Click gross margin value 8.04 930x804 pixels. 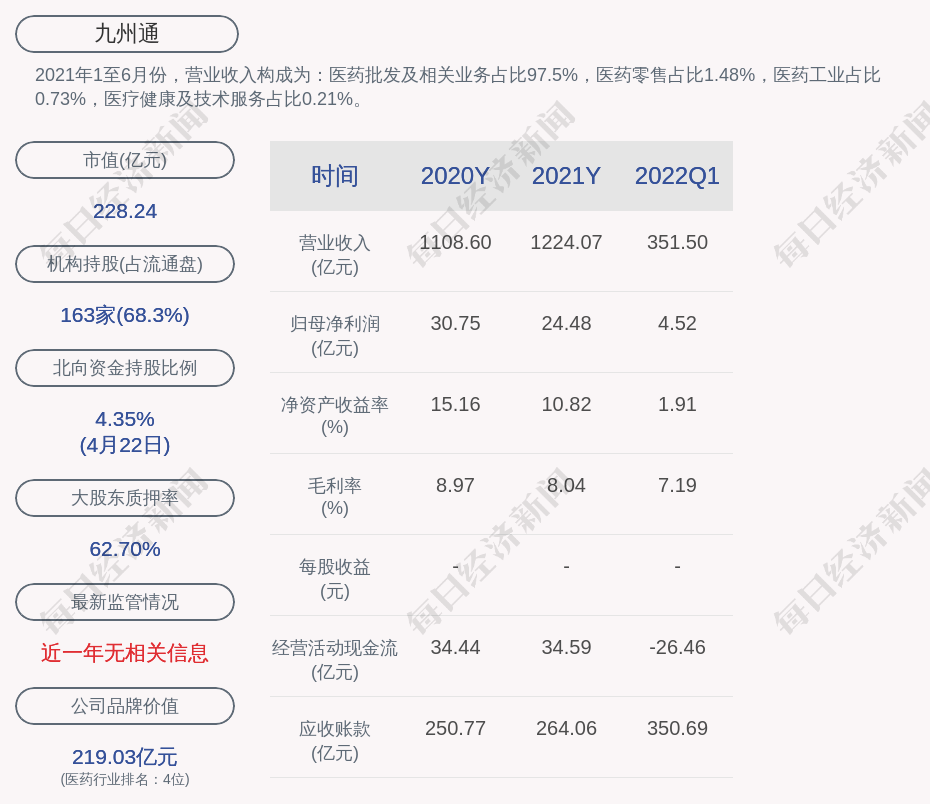(566, 486)
